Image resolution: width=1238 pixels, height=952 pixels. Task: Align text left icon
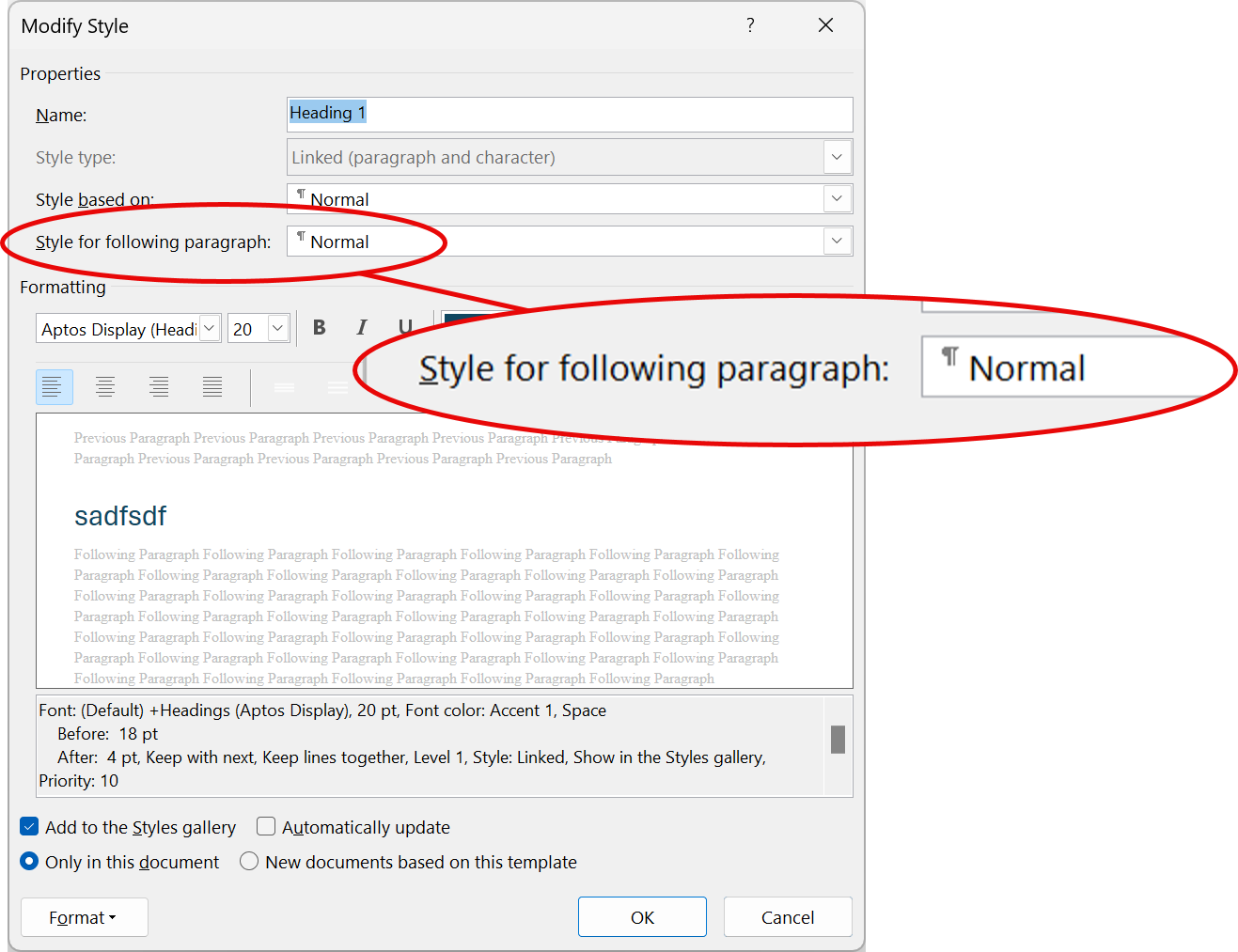pyautogui.click(x=54, y=387)
